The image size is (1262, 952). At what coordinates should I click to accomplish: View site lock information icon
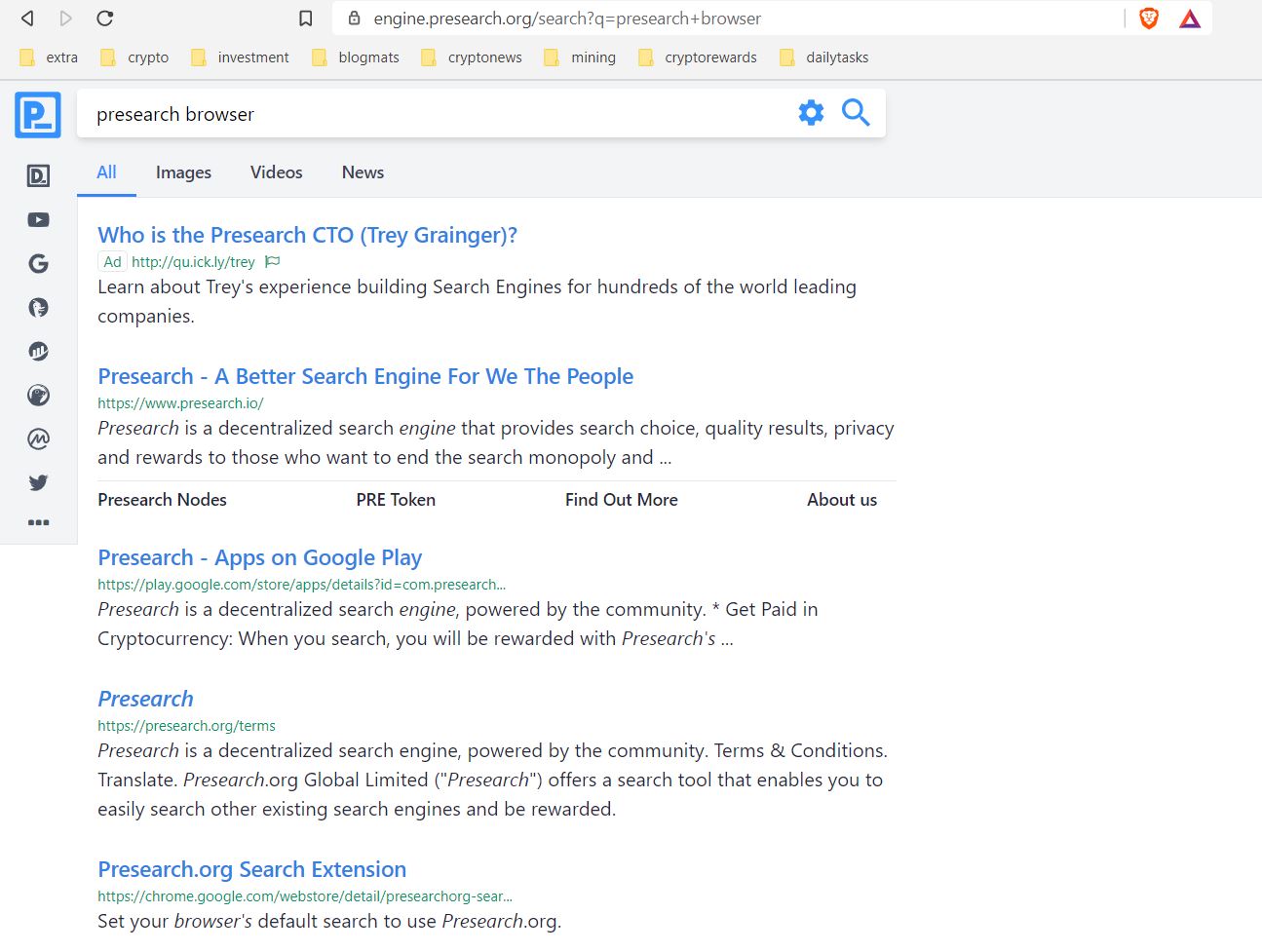(x=355, y=18)
